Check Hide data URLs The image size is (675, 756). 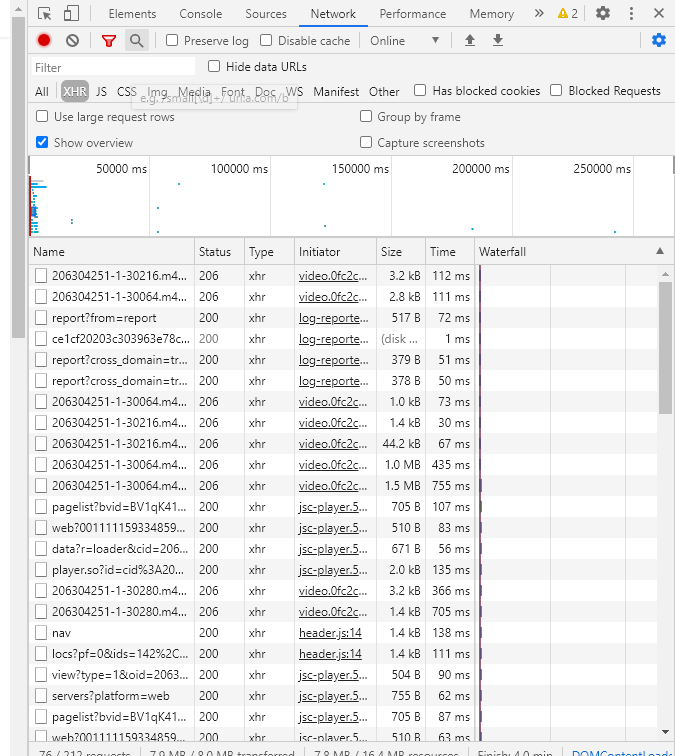214,66
